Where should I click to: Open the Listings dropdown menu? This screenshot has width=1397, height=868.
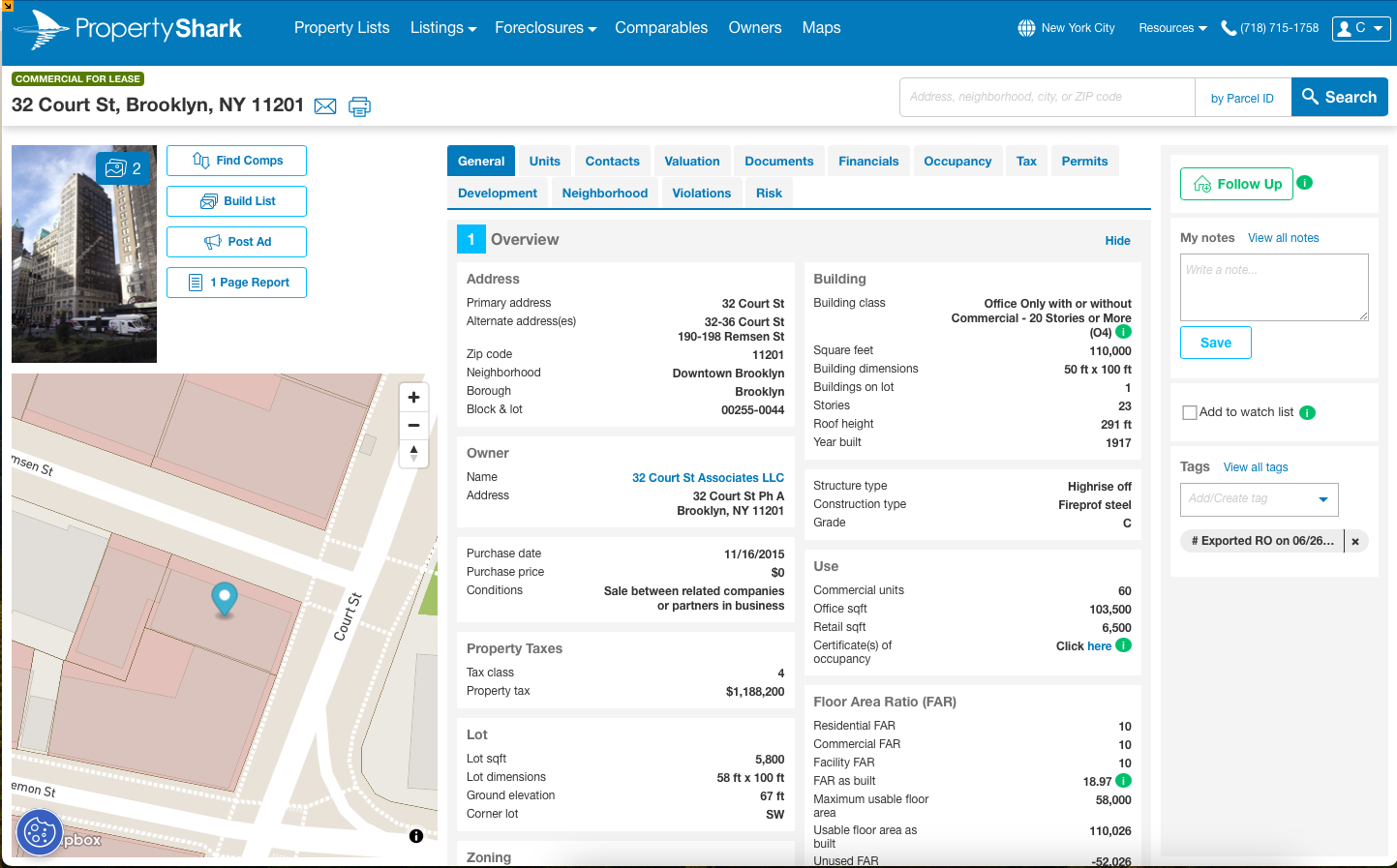click(442, 28)
